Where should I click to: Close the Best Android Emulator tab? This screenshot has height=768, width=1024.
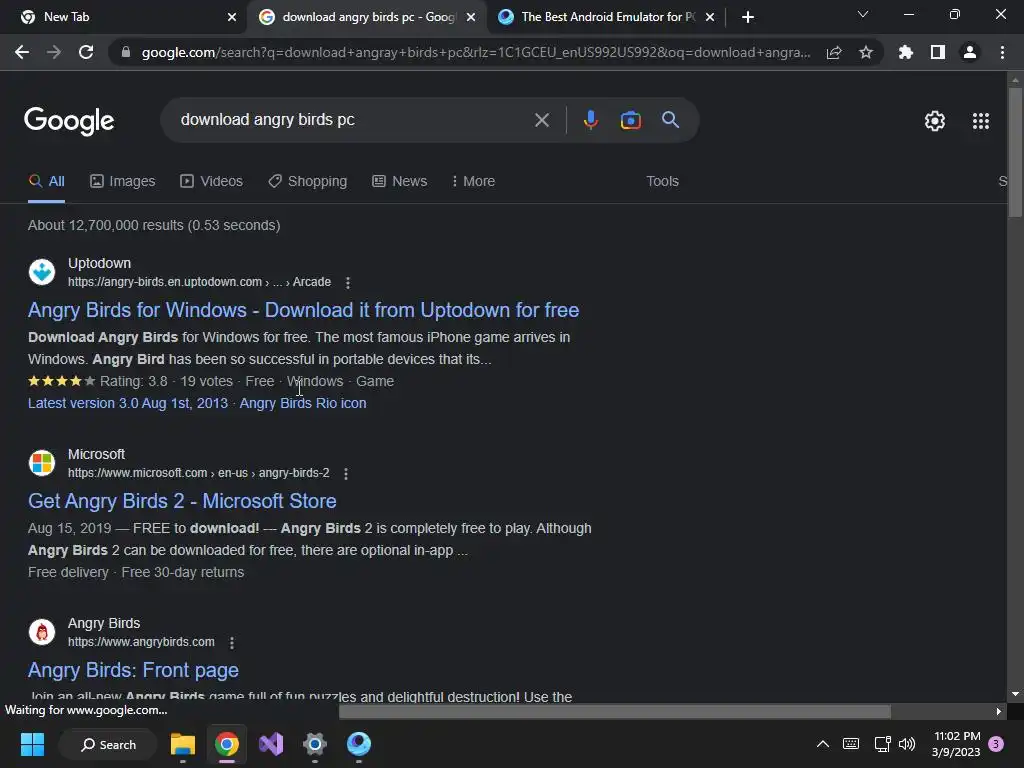pyautogui.click(x=710, y=18)
